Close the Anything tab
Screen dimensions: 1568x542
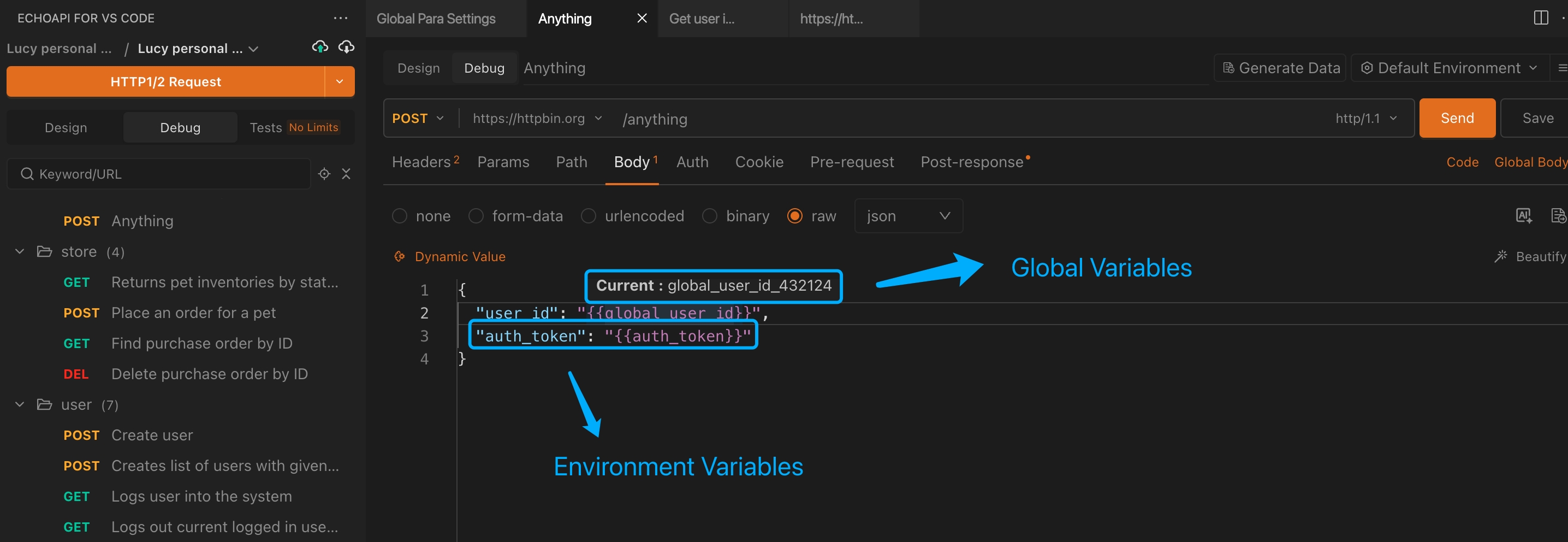642,18
